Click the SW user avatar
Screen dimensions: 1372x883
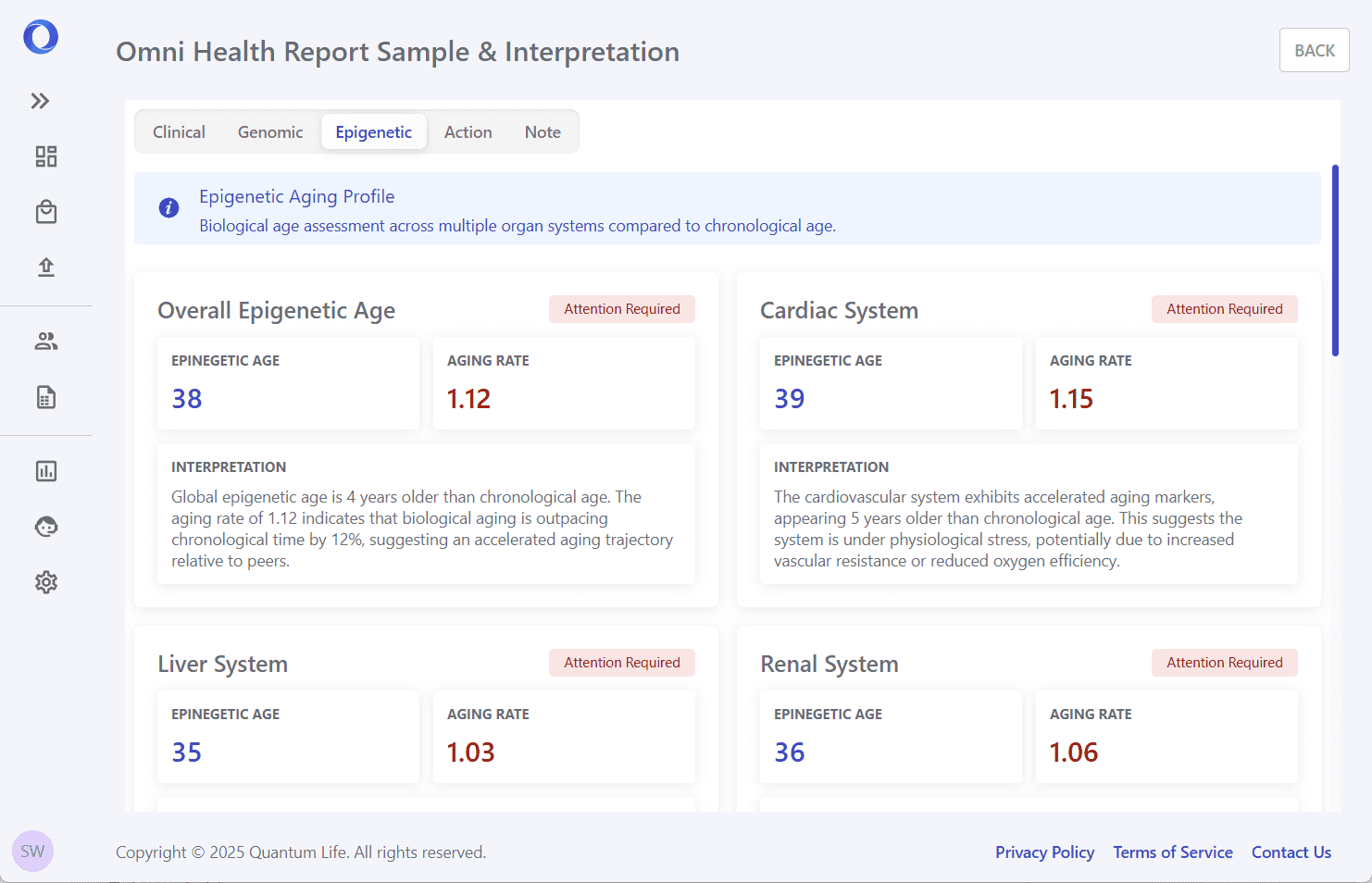coord(32,852)
